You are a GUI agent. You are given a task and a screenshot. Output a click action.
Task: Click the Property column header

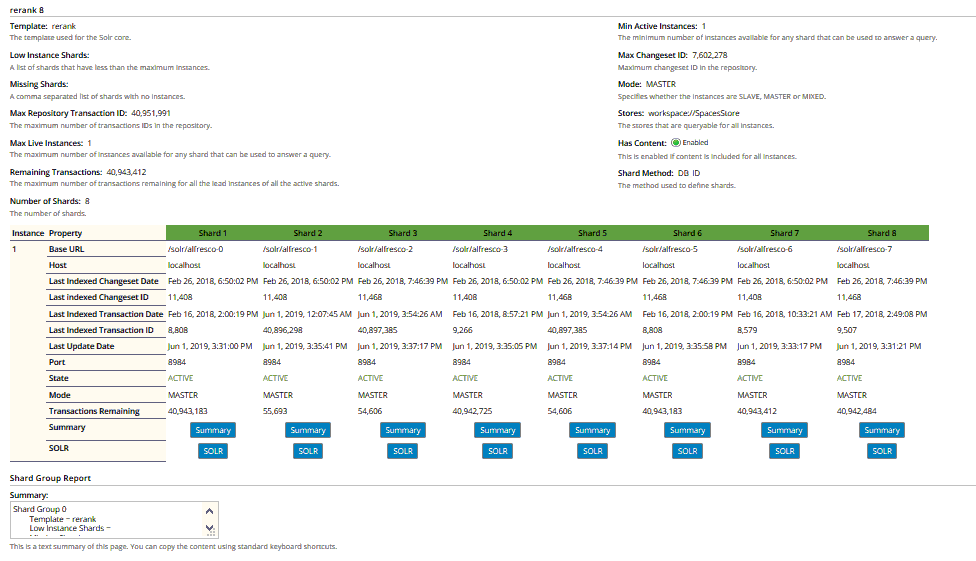click(65, 233)
